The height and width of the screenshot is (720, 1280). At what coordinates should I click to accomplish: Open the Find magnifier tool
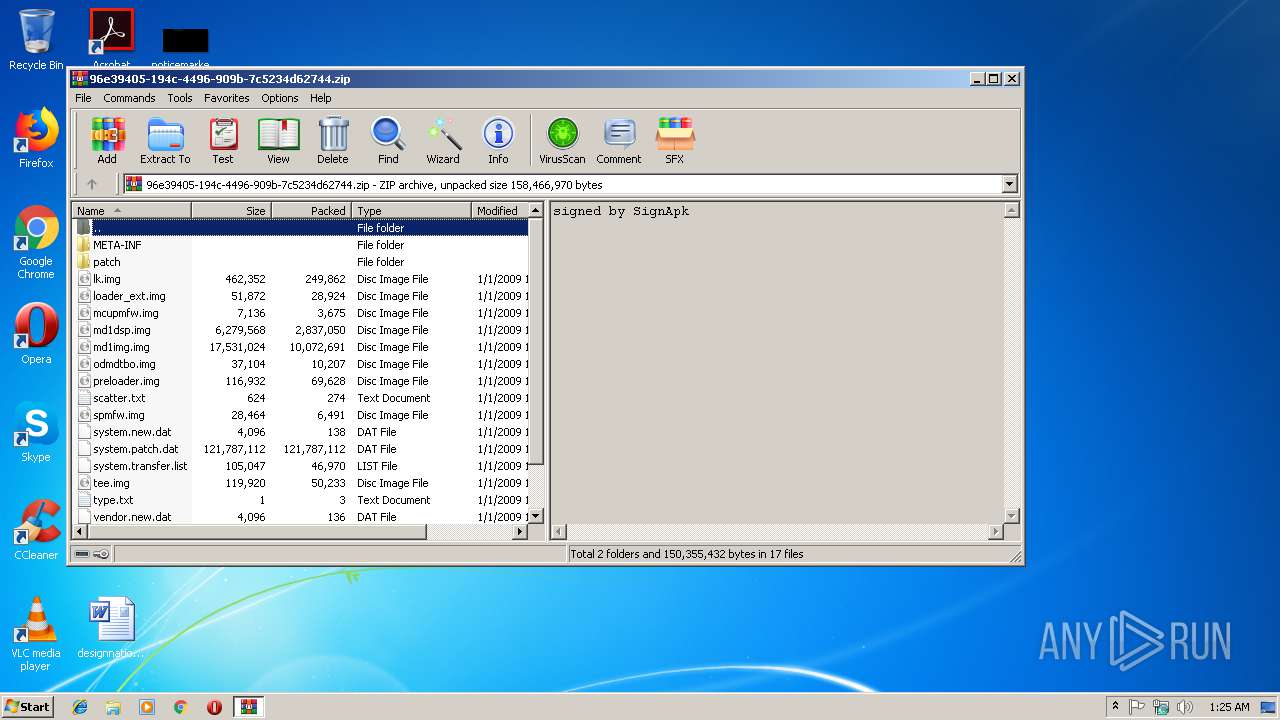tap(388, 140)
